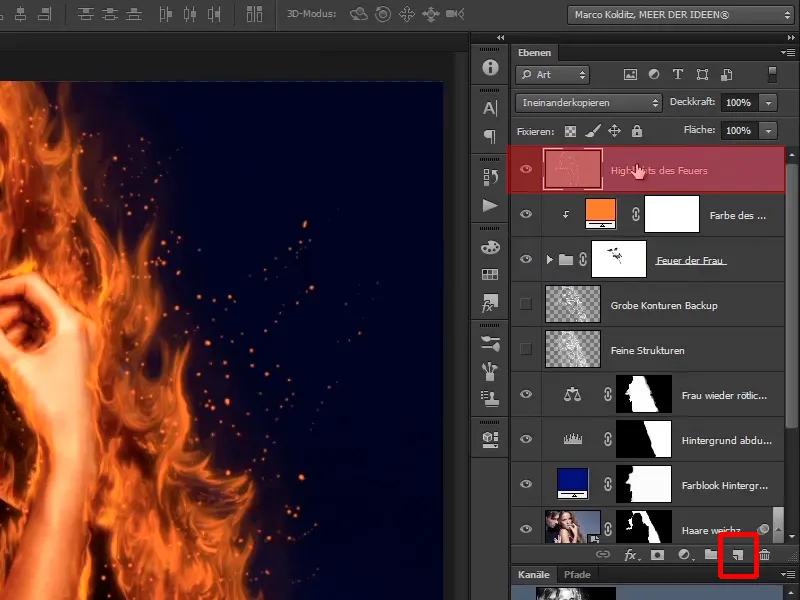
Task: Open the Kanäle panel menu
Action: [x=788, y=574]
